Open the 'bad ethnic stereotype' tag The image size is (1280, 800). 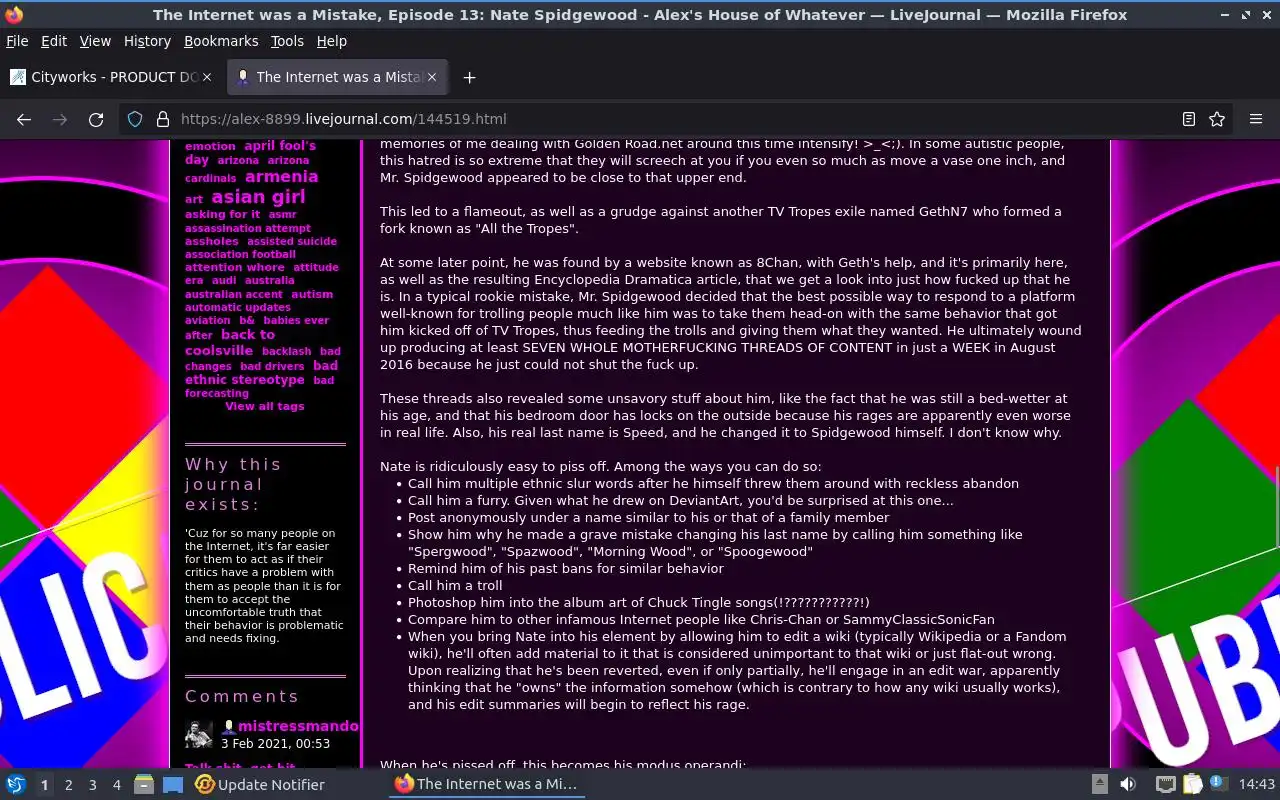pyautogui.click(x=262, y=373)
